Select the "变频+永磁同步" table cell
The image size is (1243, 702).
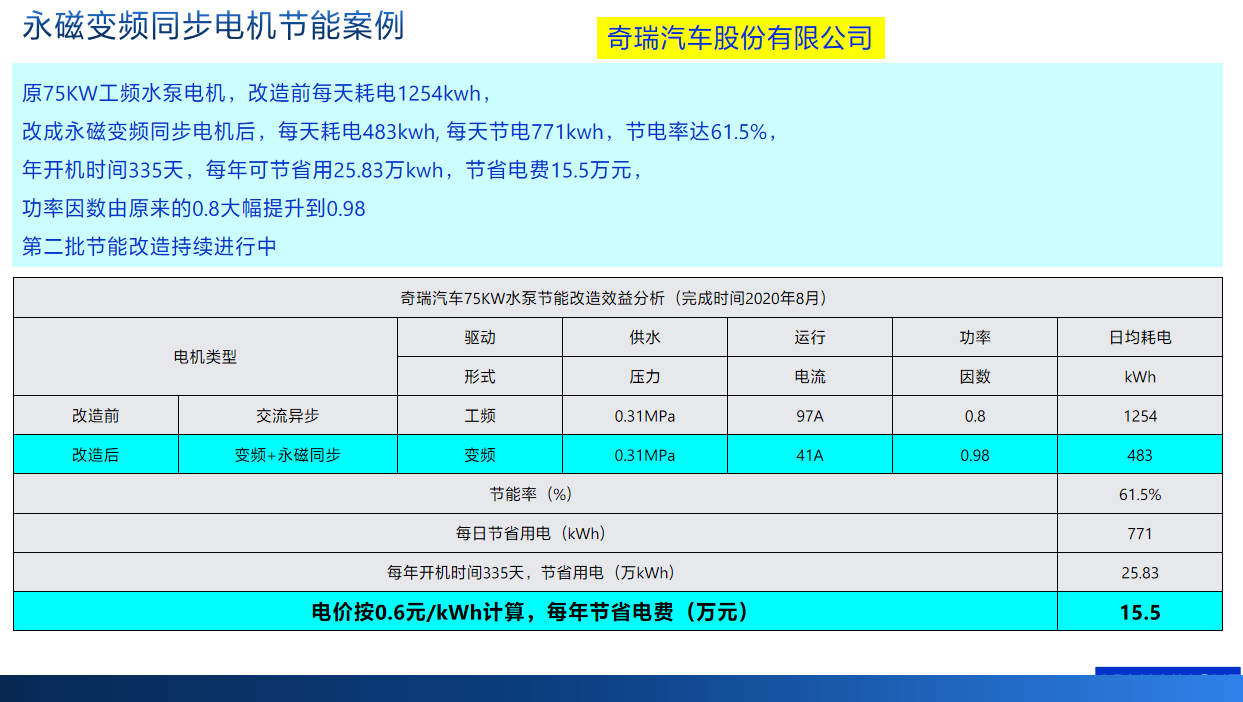[288, 455]
